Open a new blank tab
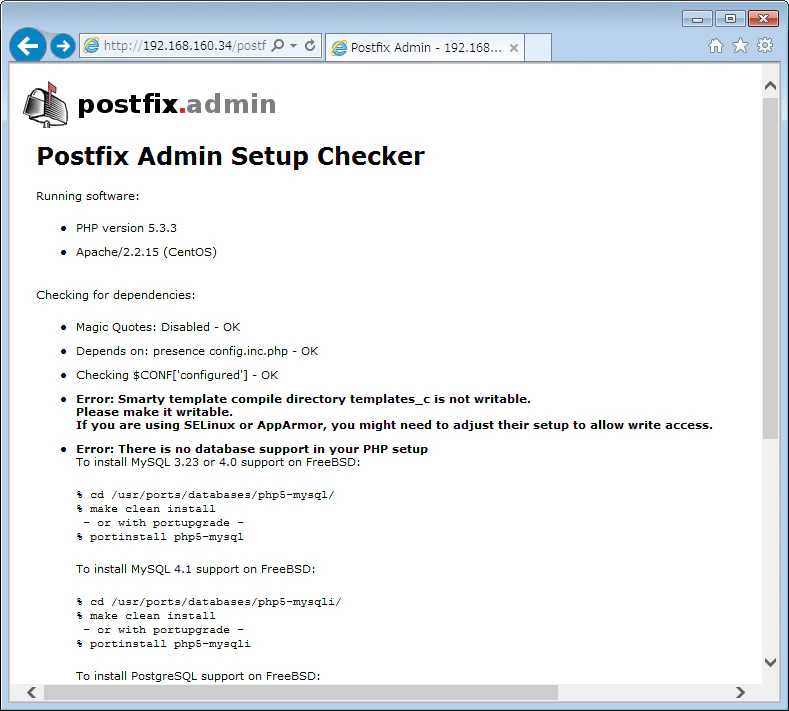Image resolution: width=789 pixels, height=711 pixels. (x=538, y=48)
